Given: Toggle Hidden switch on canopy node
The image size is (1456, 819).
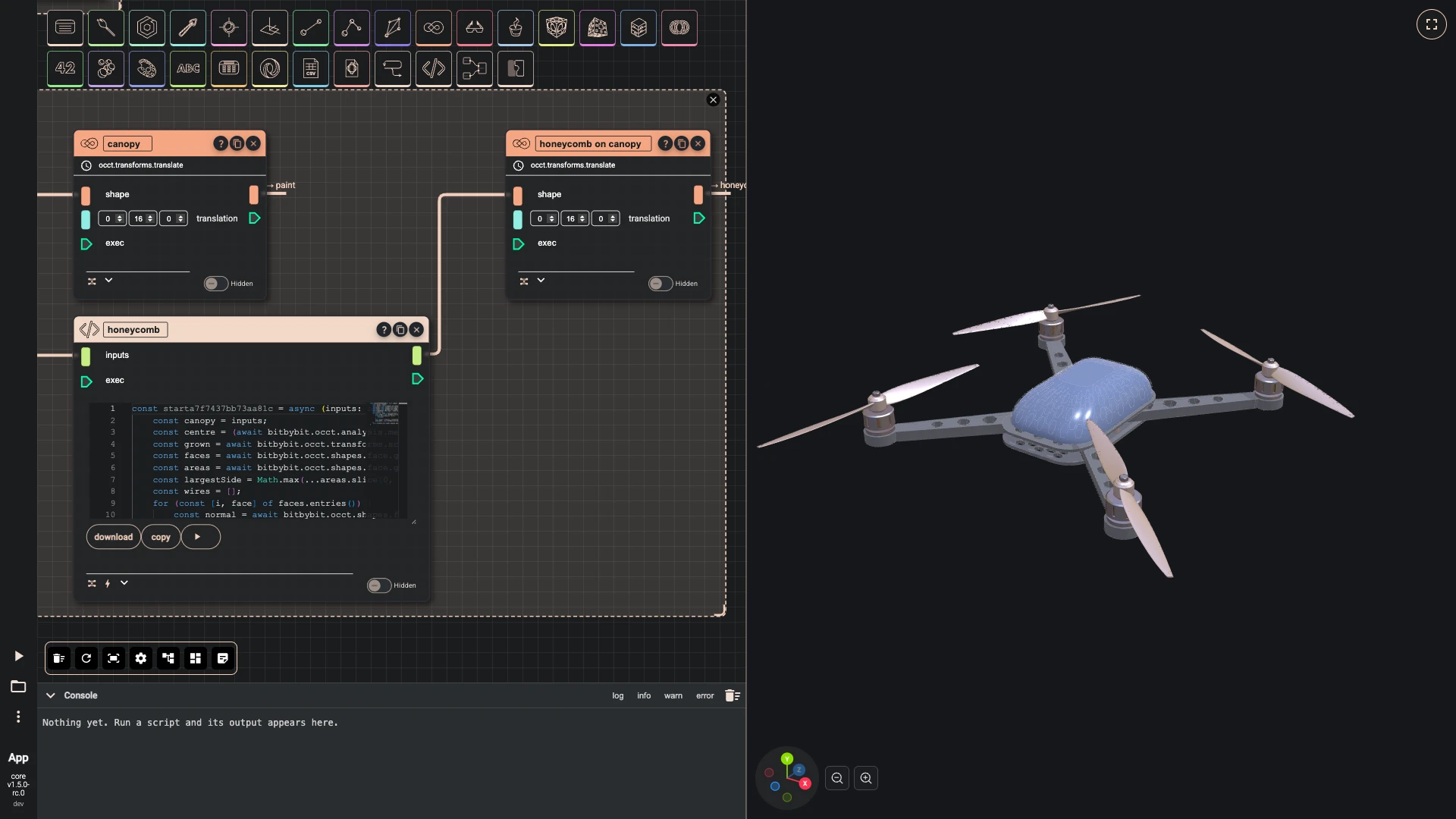Looking at the screenshot, I should pyautogui.click(x=216, y=284).
